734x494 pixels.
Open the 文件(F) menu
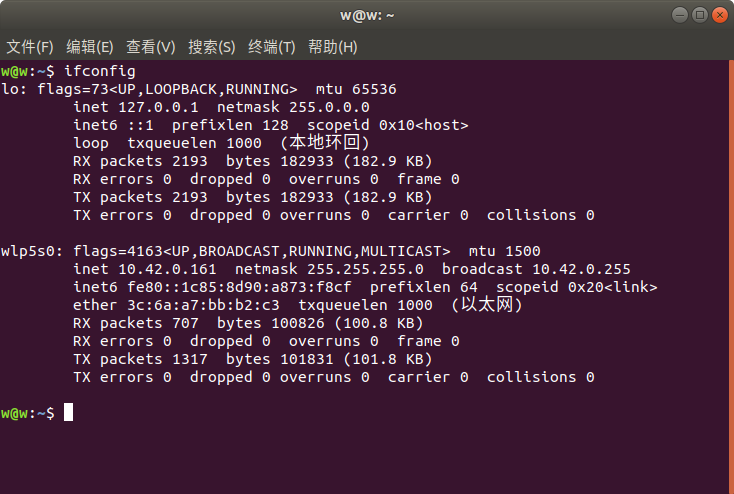point(30,47)
